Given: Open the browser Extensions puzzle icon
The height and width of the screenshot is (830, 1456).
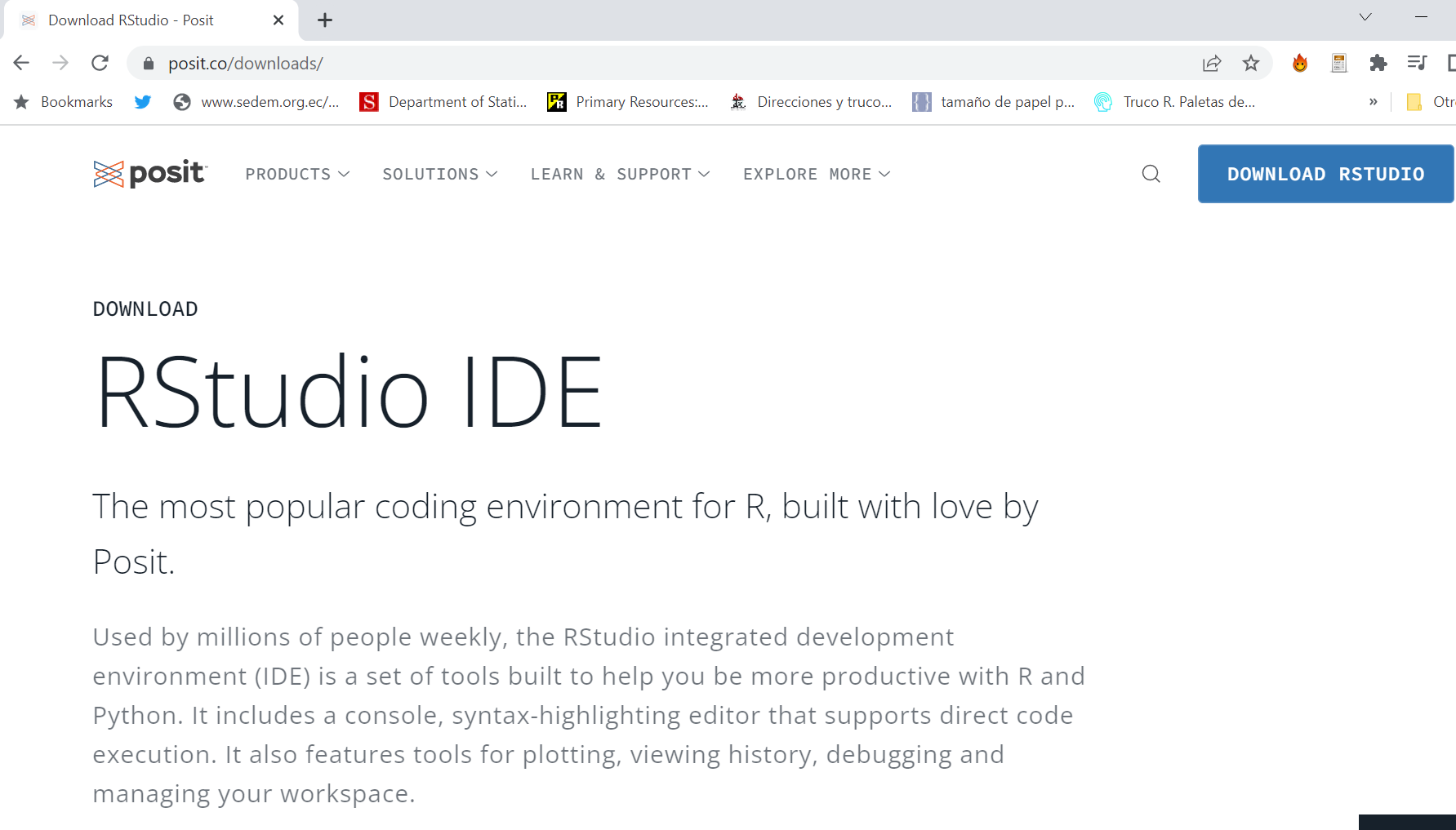Looking at the screenshot, I should 1378,63.
